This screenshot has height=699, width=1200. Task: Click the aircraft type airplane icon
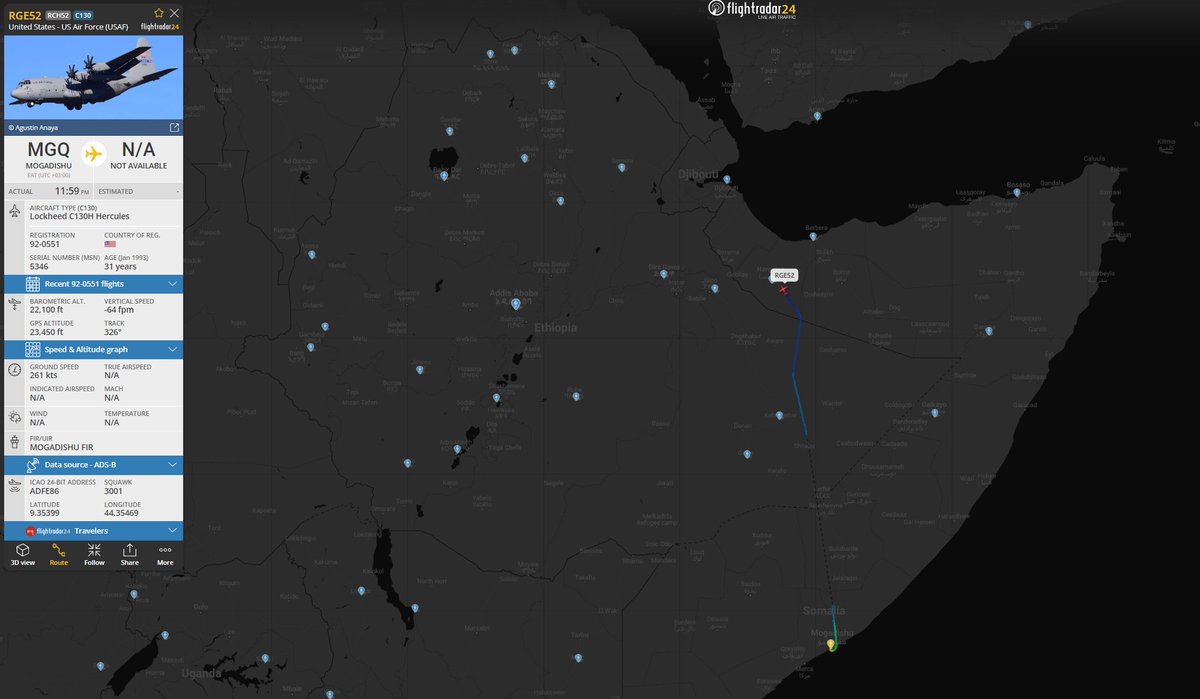[15, 212]
